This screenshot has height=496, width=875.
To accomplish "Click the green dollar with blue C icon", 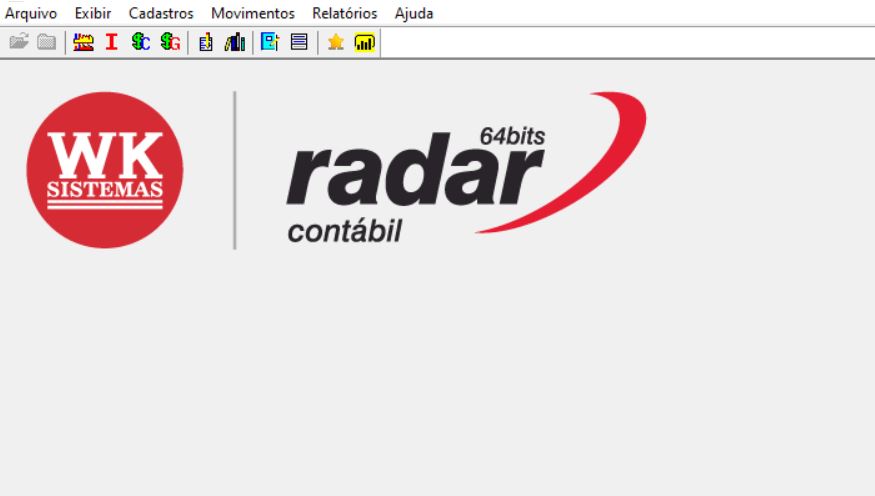I will 141,42.
